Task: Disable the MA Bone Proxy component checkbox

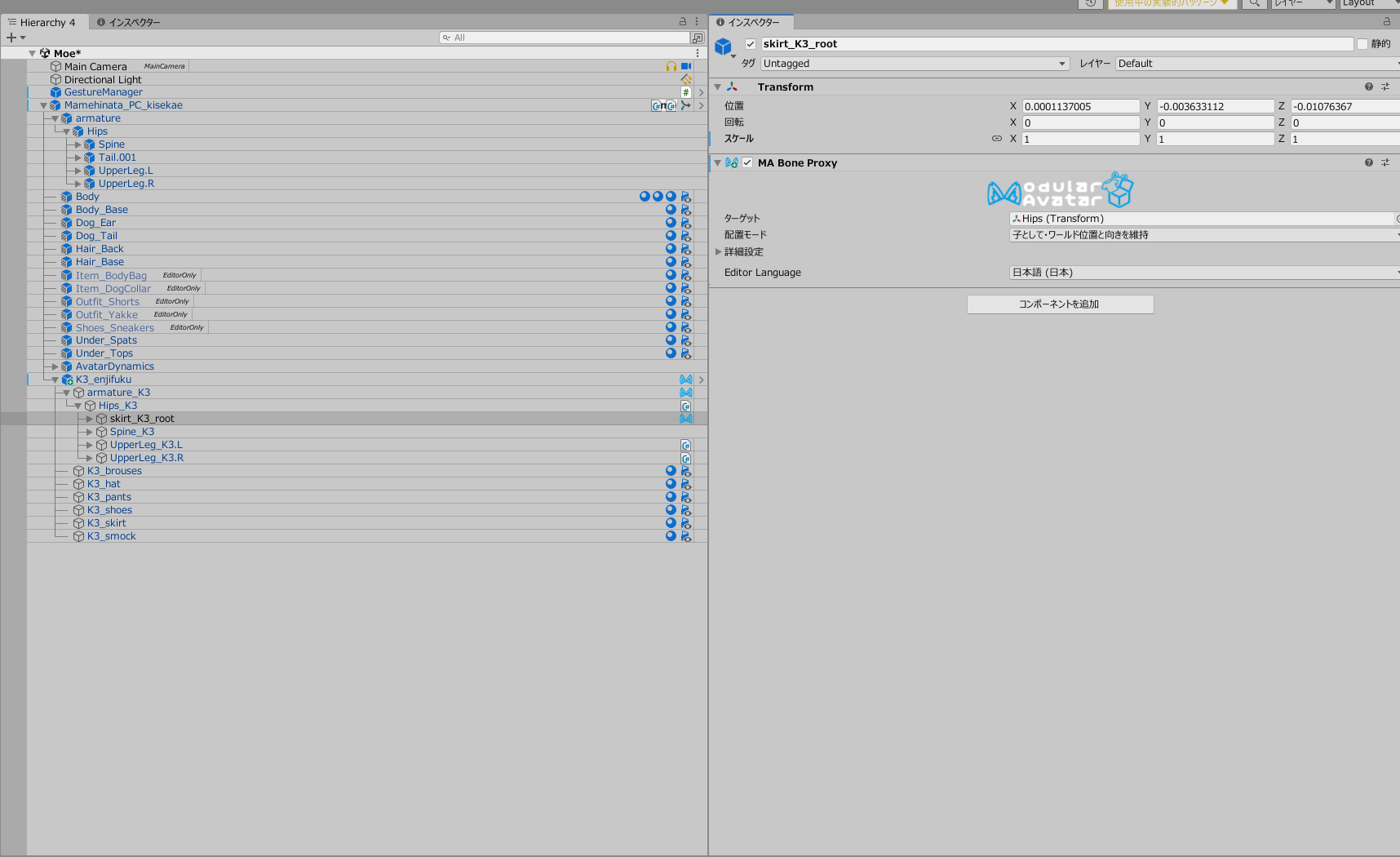Action: pyautogui.click(x=747, y=162)
